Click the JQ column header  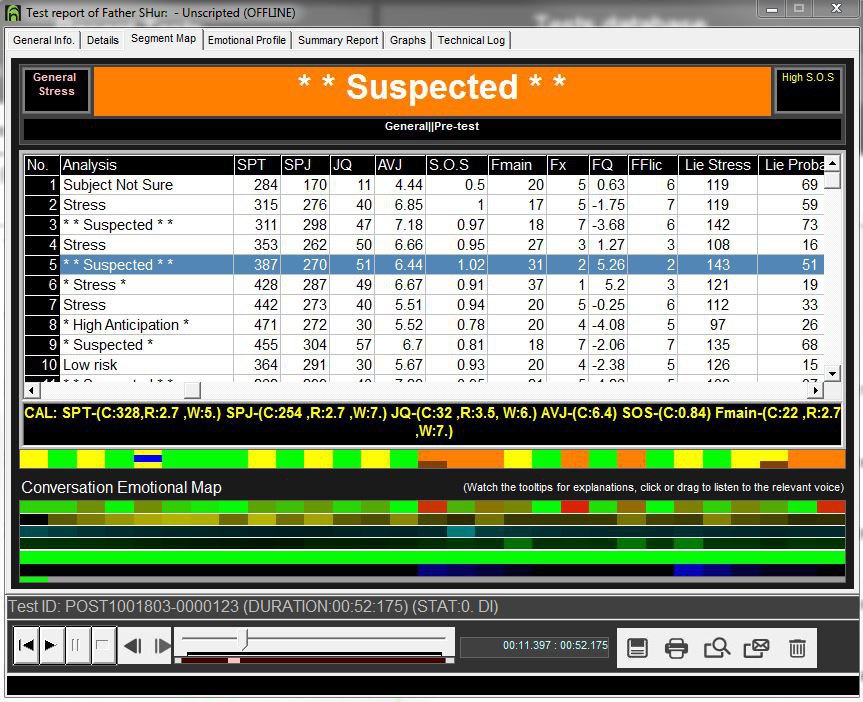[x=352, y=165]
